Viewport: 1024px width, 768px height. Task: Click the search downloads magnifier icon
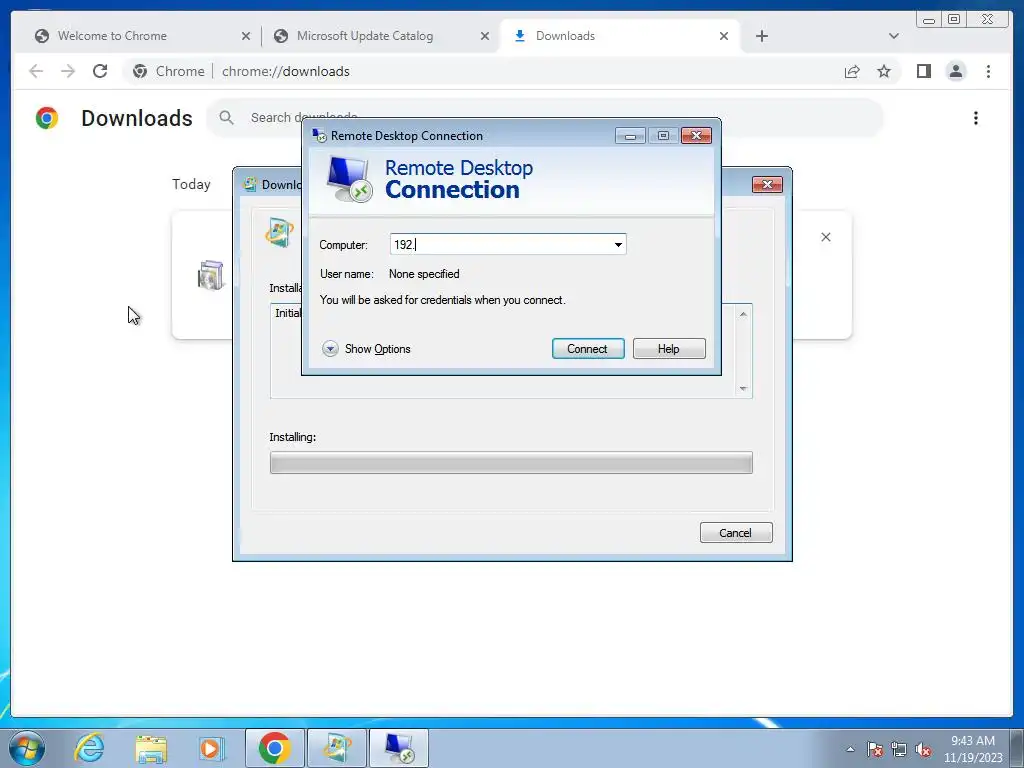227,118
